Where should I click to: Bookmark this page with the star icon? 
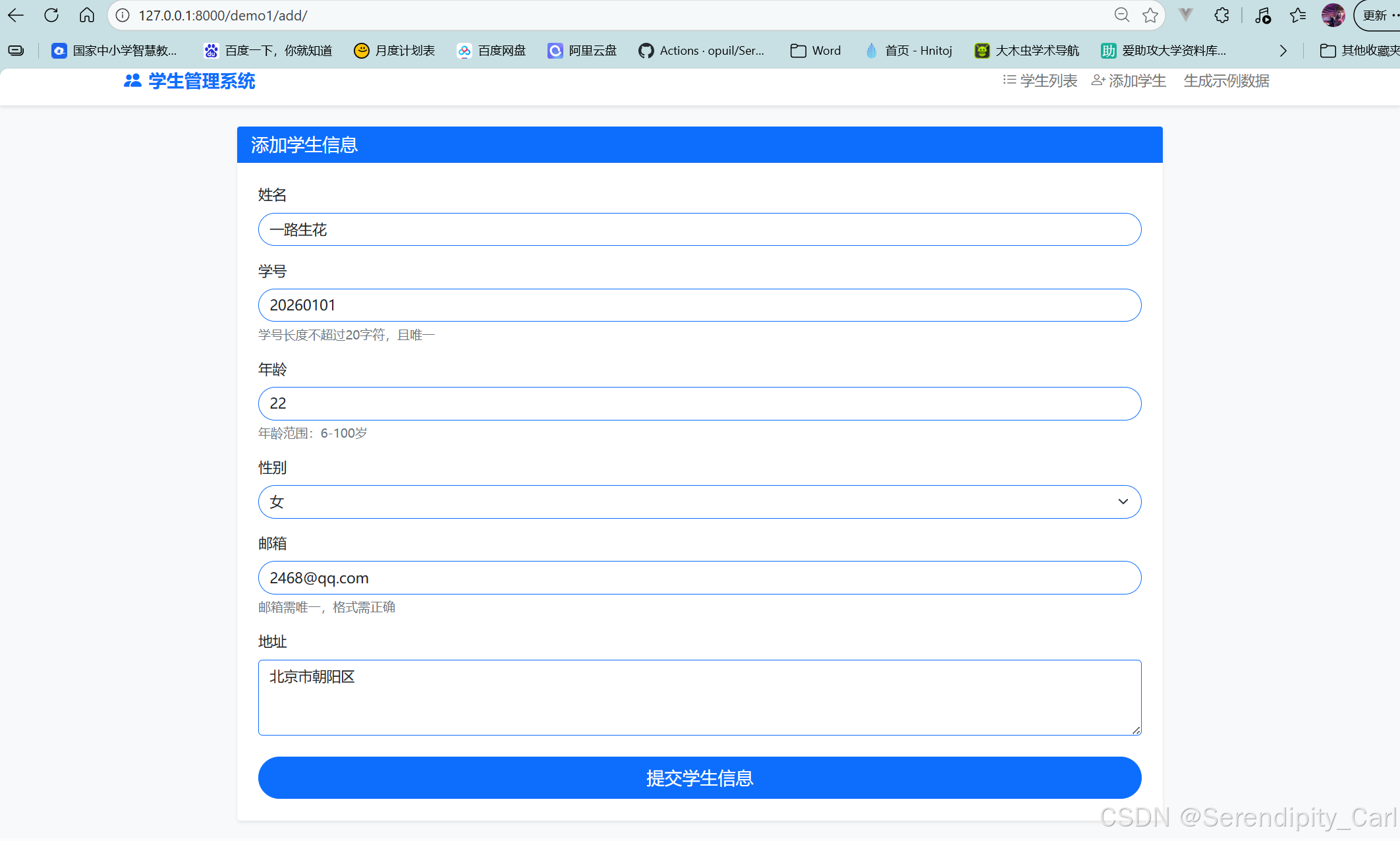pyautogui.click(x=1150, y=15)
